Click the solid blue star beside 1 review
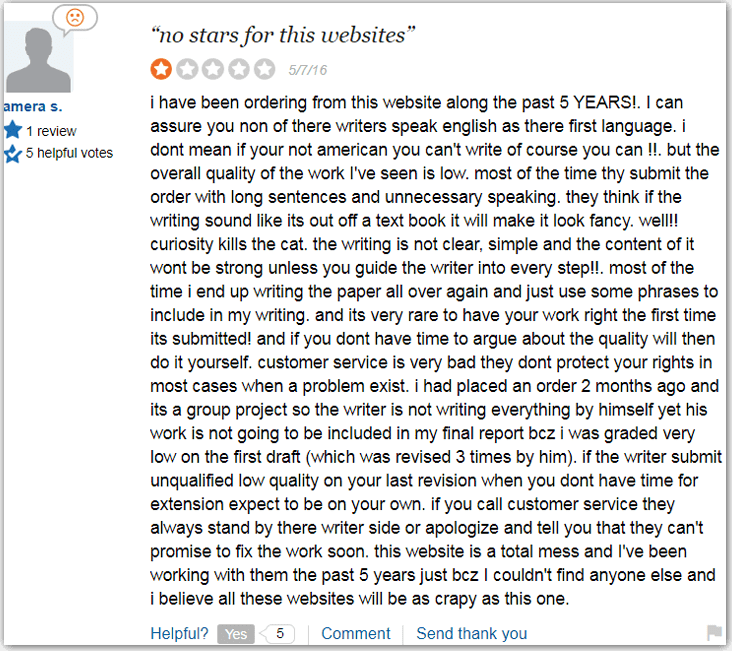Image resolution: width=732 pixels, height=651 pixels. tap(13, 130)
